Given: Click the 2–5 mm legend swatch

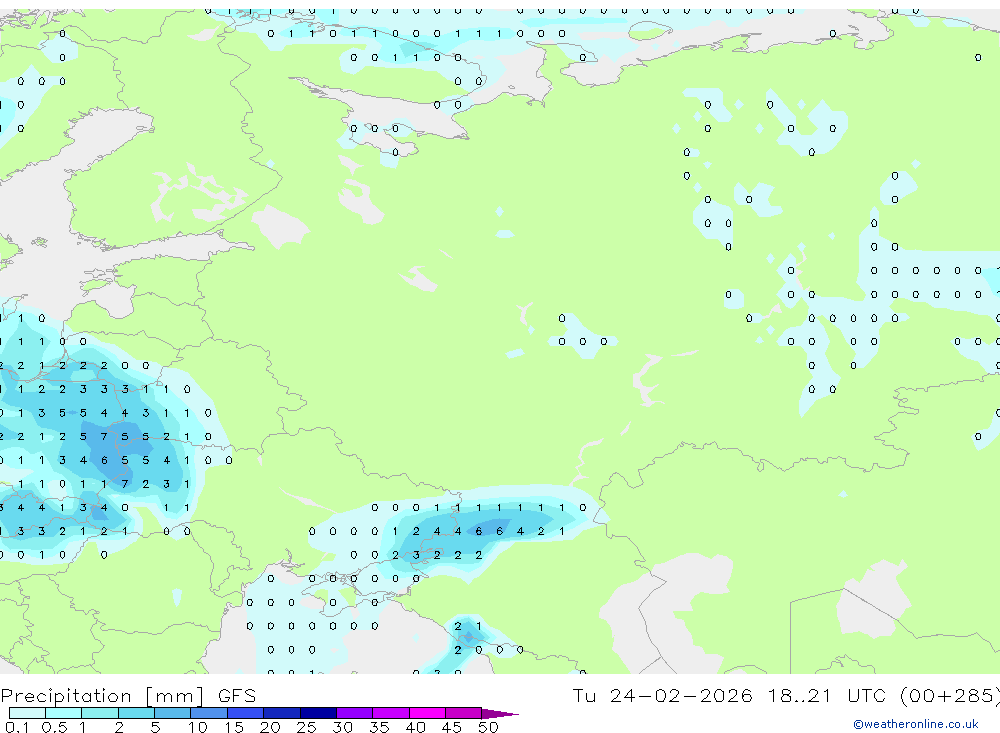Looking at the screenshot, I should coord(136,713).
